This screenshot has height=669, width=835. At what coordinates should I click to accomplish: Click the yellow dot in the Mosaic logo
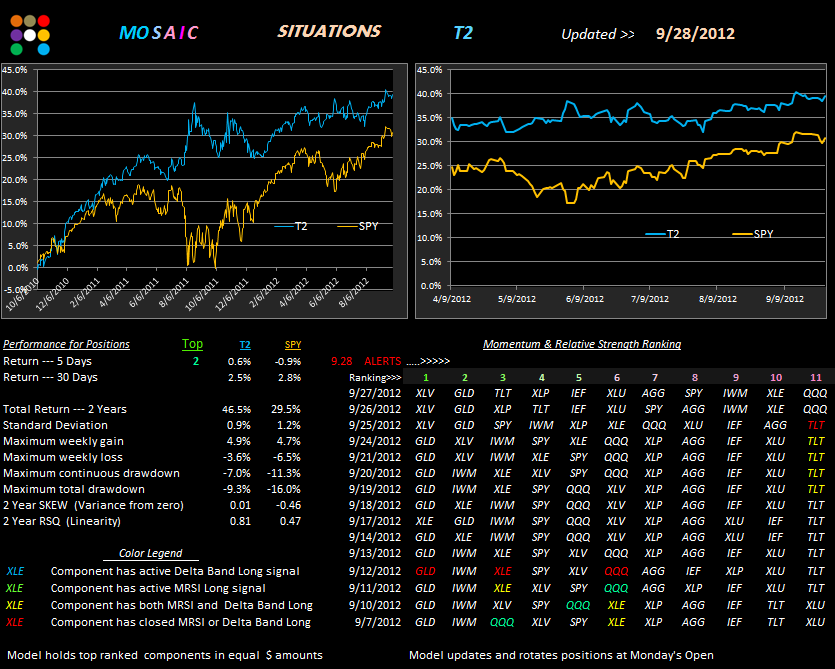(44, 34)
